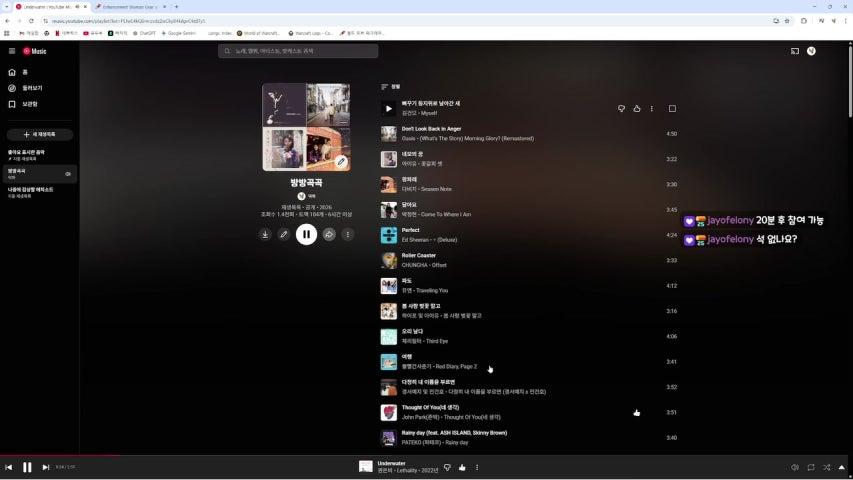This screenshot has height=480, width=853.
Task: Open playlist more options three-dot menu
Action: point(348,234)
